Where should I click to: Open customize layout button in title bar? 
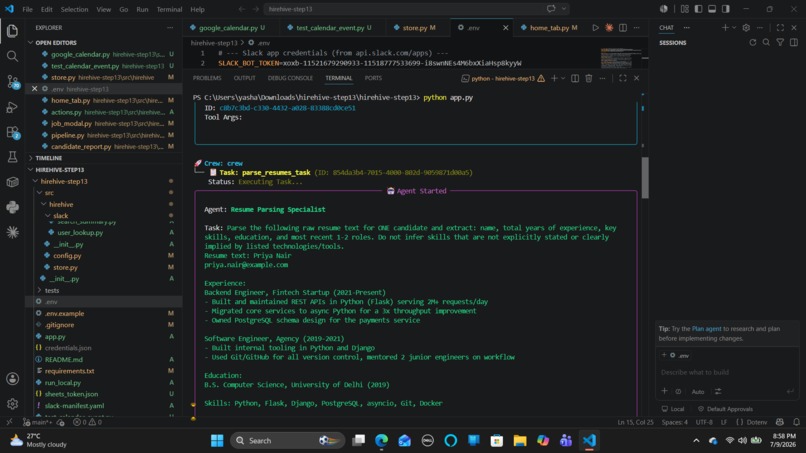[685, 9]
